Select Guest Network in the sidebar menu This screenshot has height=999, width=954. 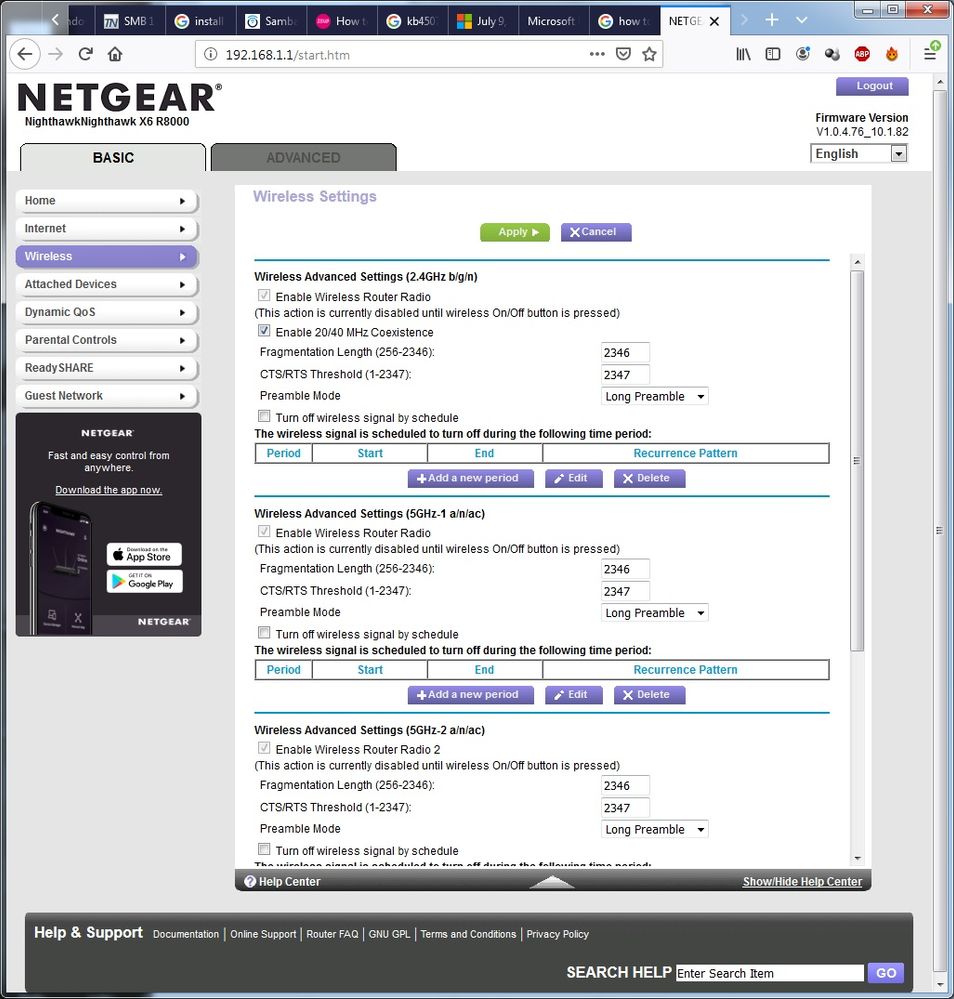[x=105, y=396]
